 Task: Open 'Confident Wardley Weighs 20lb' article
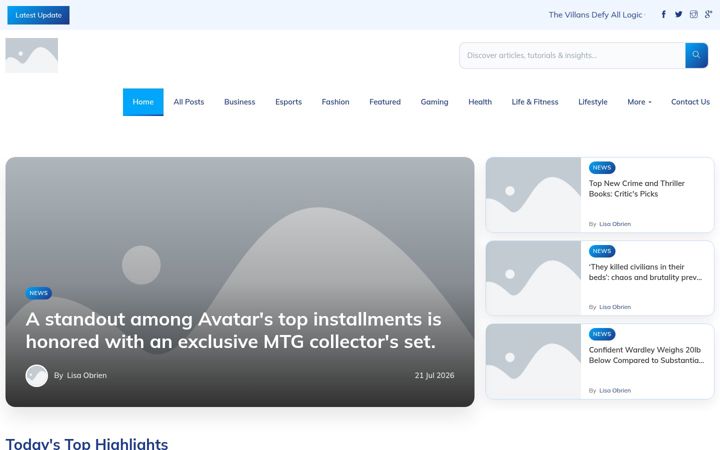646,355
